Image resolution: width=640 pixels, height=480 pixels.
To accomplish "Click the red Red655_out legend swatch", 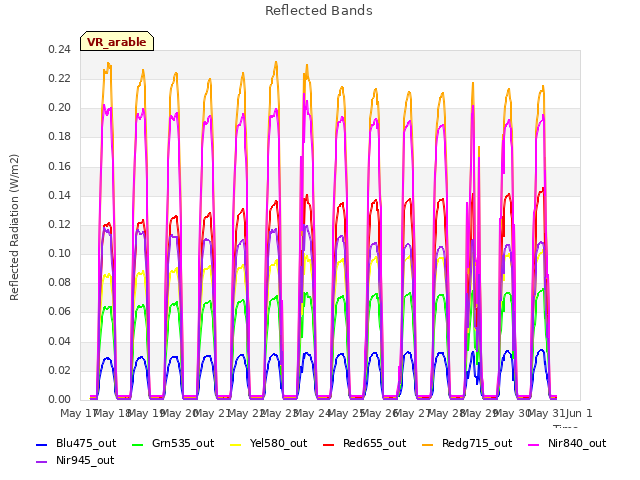I will pyautogui.click(x=329, y=444).
